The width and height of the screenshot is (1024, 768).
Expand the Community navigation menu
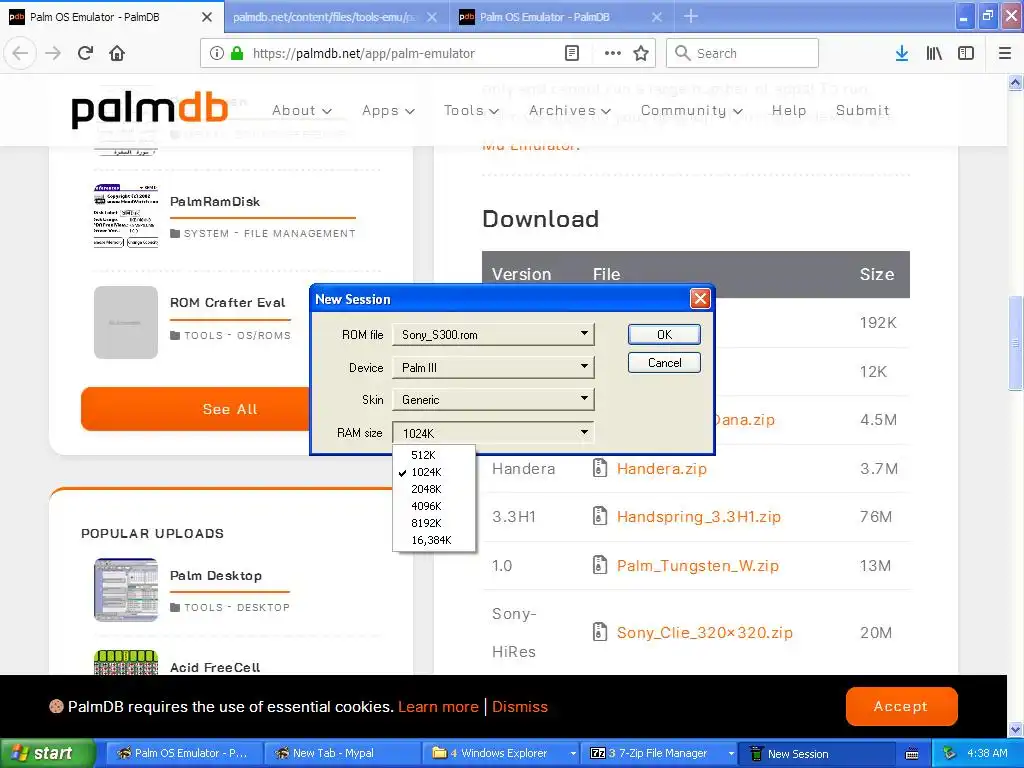(692, 110)
